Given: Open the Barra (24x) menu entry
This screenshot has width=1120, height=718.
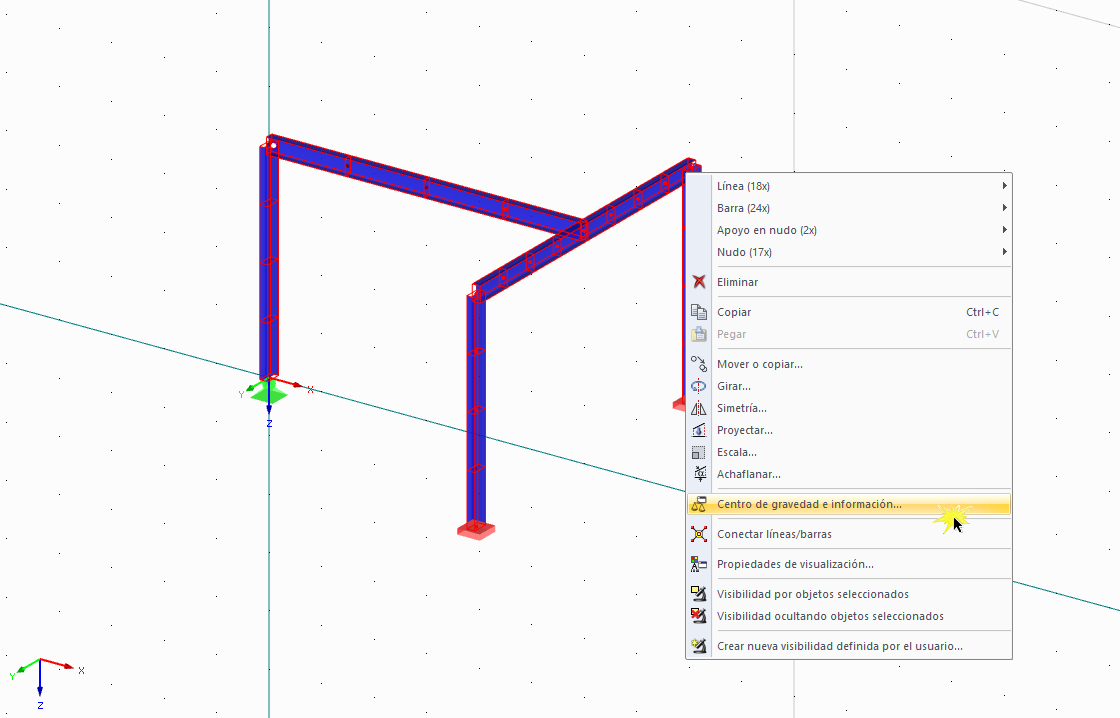Looking at the screenshot, I should tap(849, 208).
